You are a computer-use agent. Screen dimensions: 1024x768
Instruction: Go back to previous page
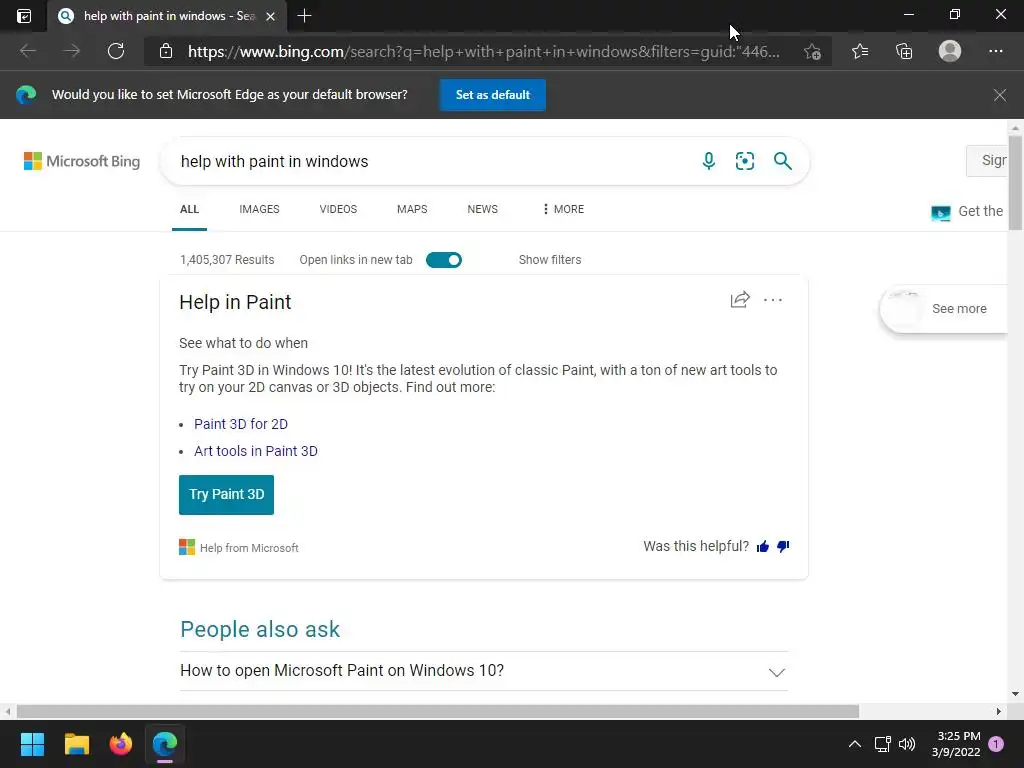(27, 51)
